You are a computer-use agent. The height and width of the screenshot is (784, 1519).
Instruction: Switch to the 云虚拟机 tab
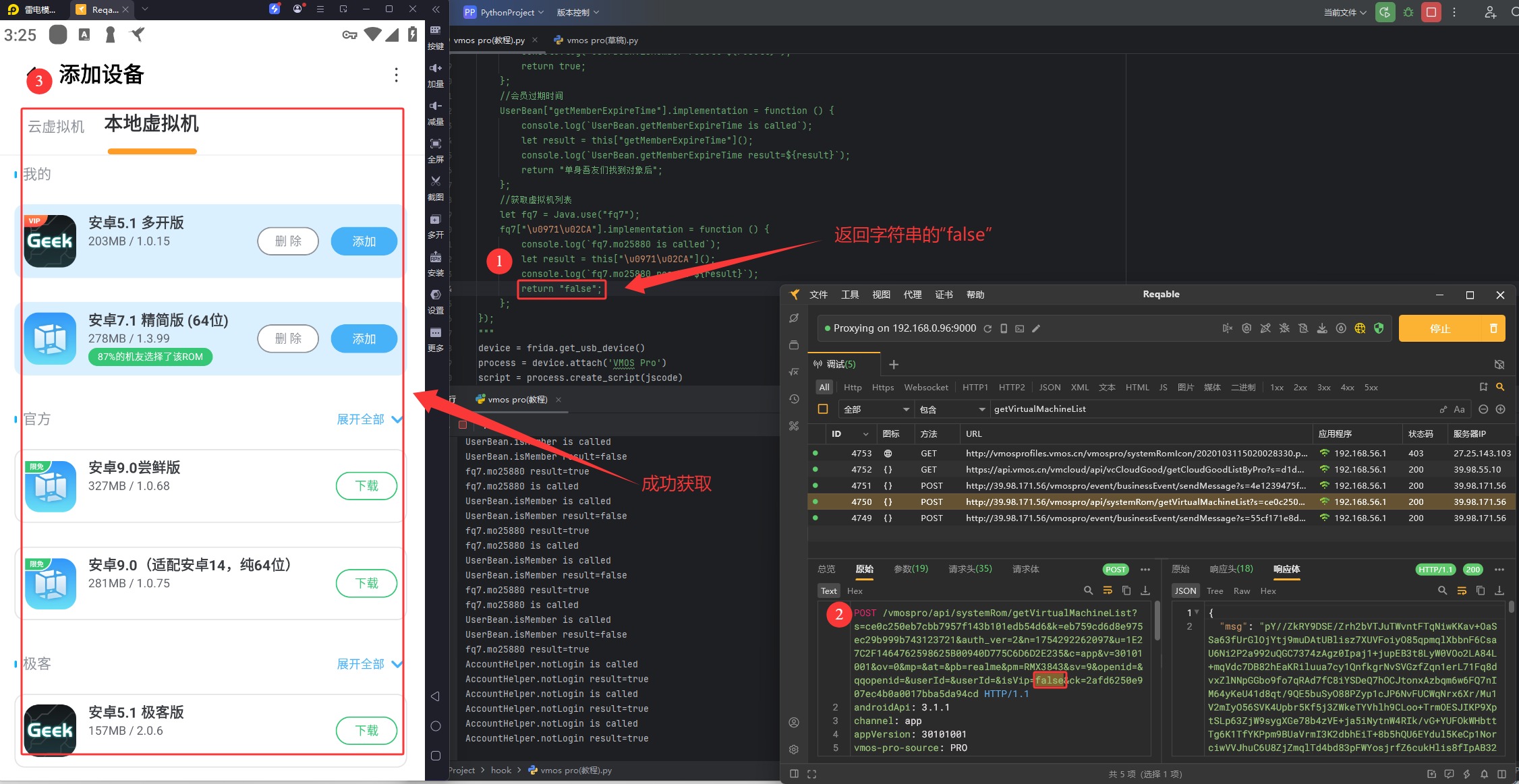point(56,127)
